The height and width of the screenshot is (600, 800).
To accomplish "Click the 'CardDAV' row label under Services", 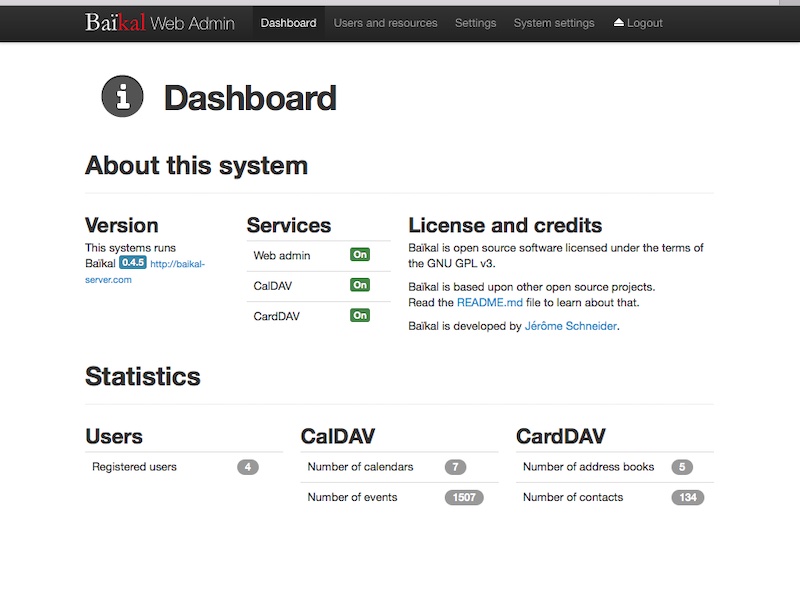I will 277,316.
